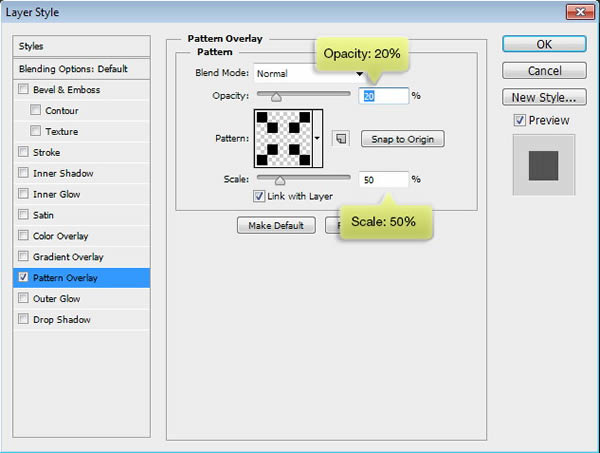
Task: Click the OK button
Action: click(x=544, y=44)
